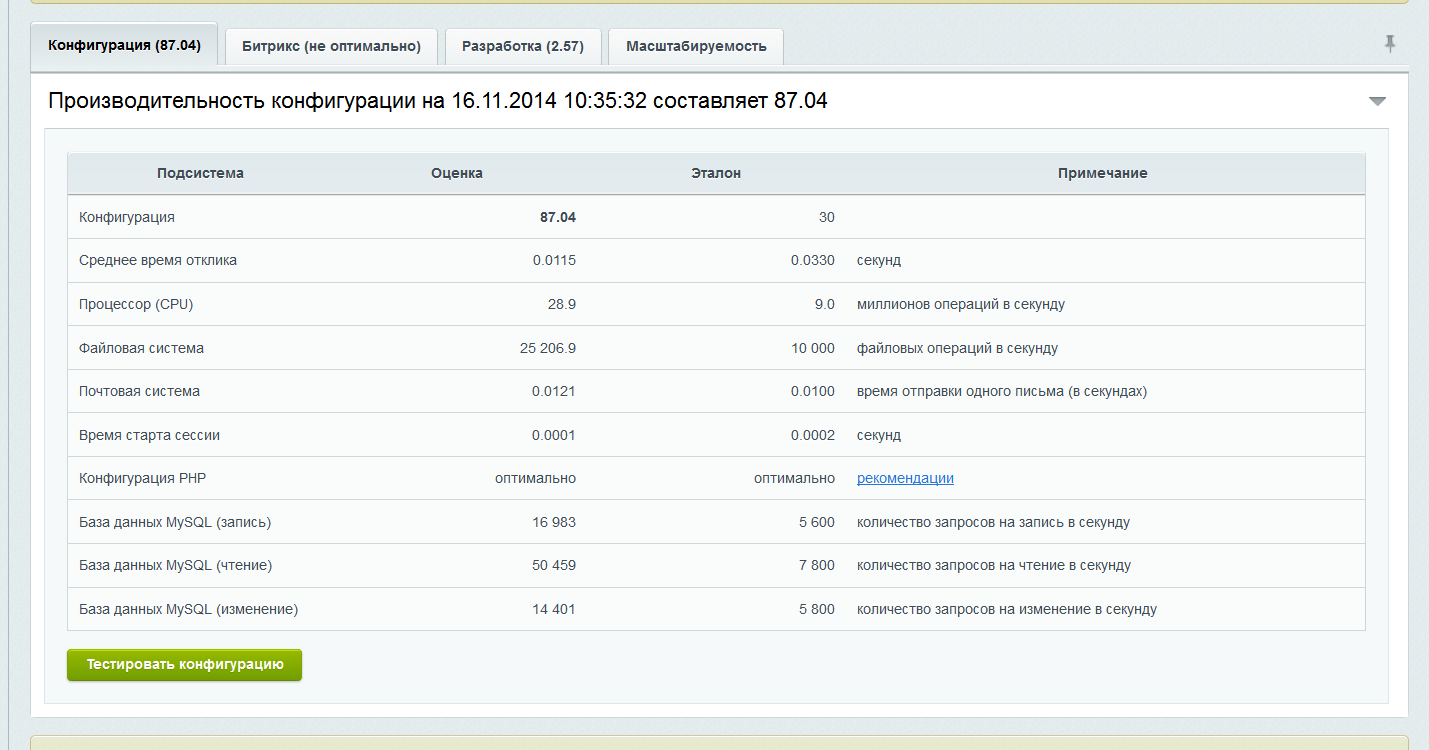Viewport: 1429px width, 750px height.
Task: Click секунд in the Среднее время отклика row
Action: pos(879,260)
